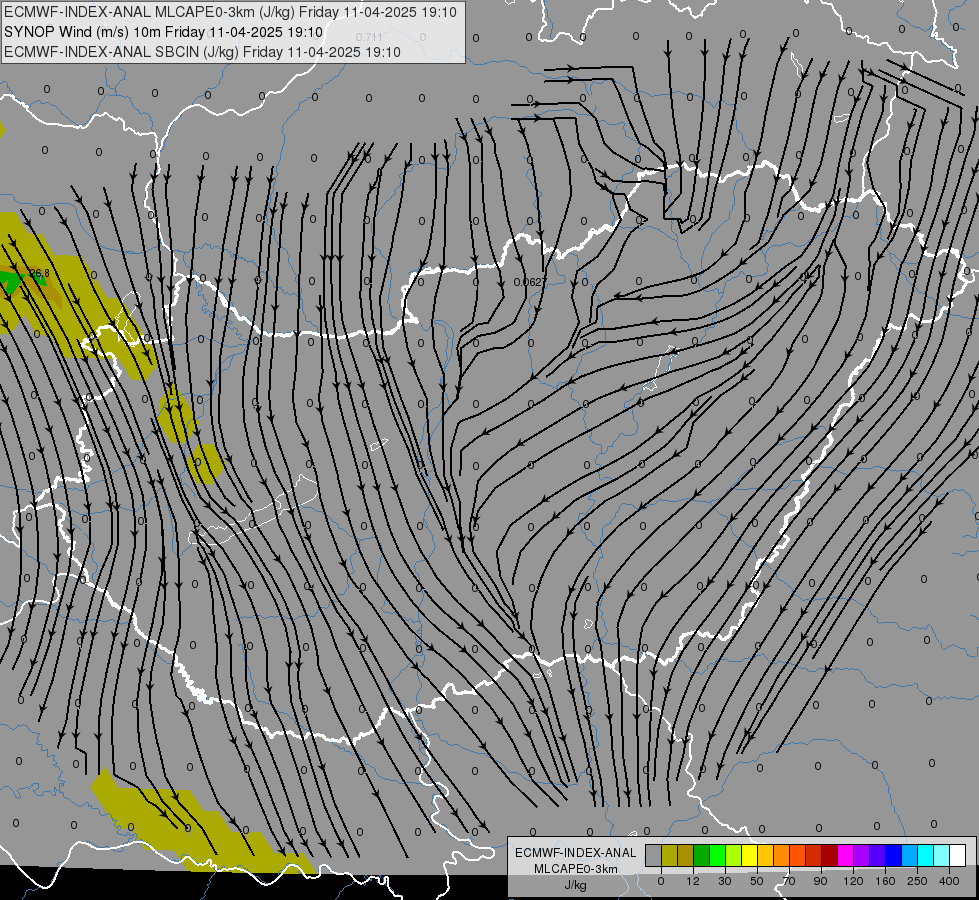Click the legend tick label 250
Image resolution: width=979 pixels, height=900 pixels.
[917, 881]
